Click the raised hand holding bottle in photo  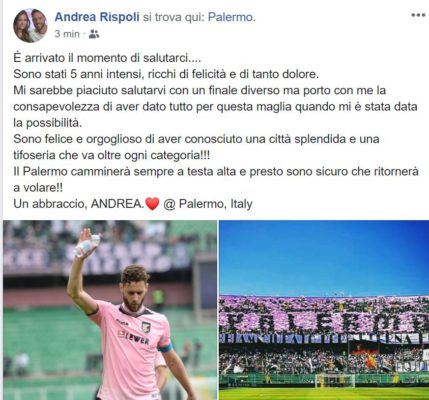tap(87, 244)
